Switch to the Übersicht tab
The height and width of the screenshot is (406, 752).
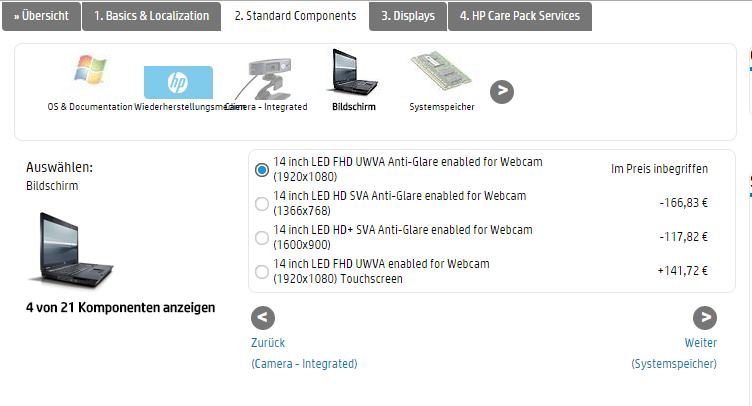41,16
